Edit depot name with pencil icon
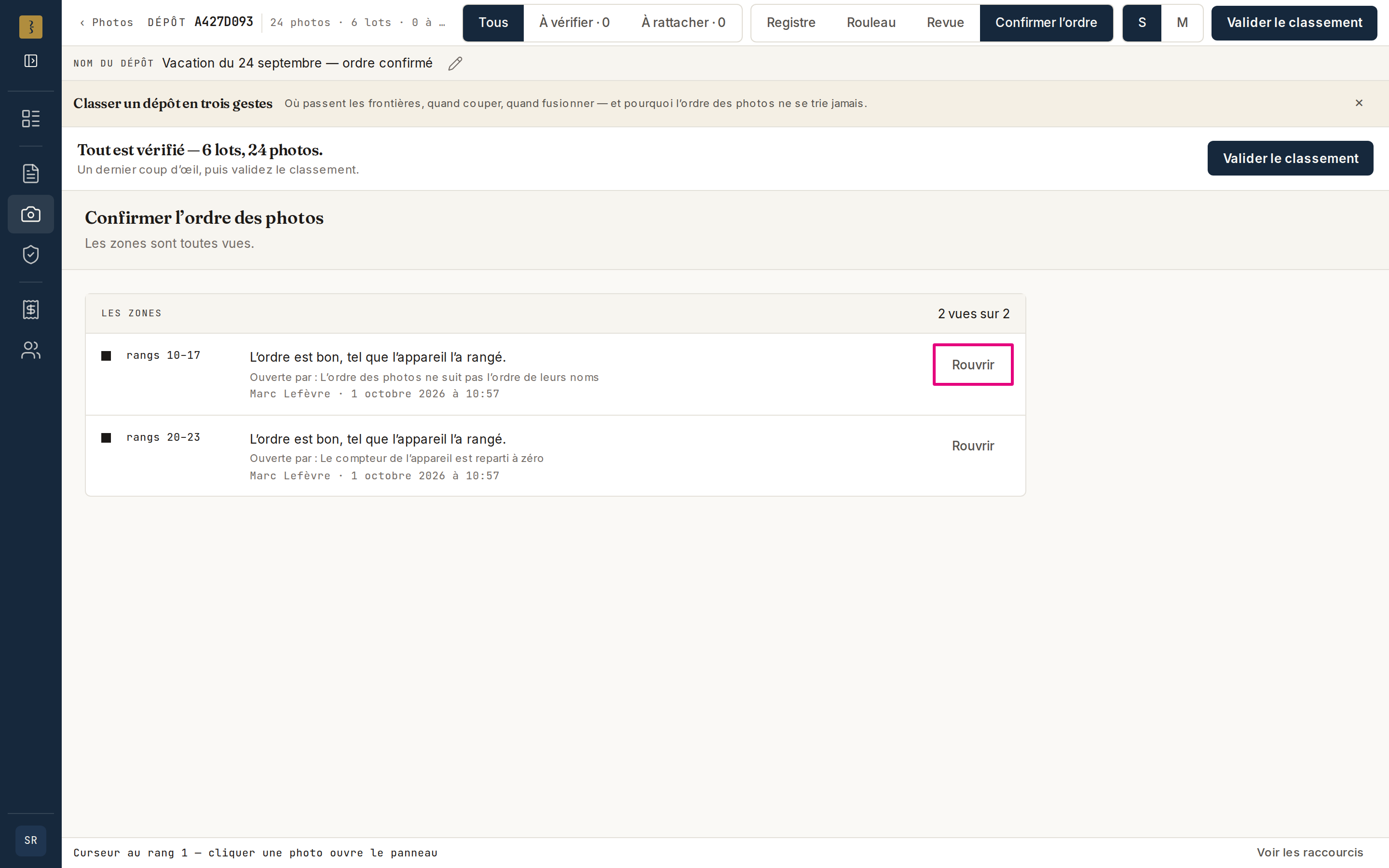The width and height of the screenshot is (1389, 868). point(455,64)
